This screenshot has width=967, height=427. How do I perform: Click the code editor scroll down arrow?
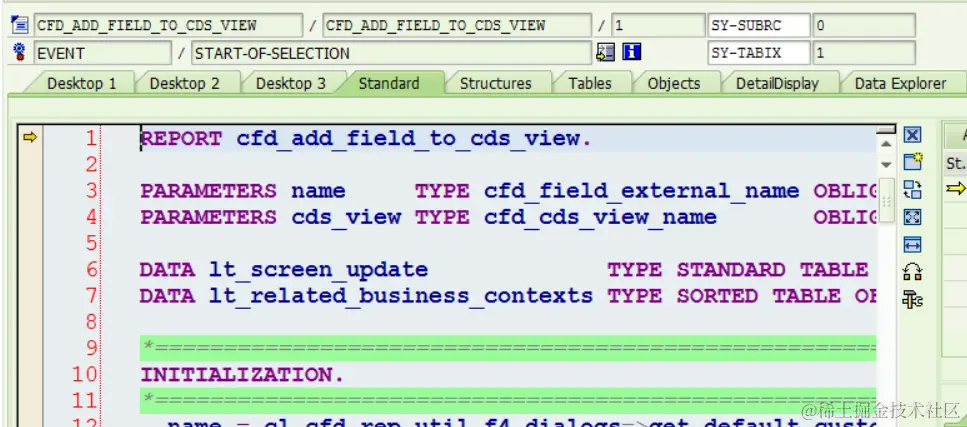(x=886, y=165)
